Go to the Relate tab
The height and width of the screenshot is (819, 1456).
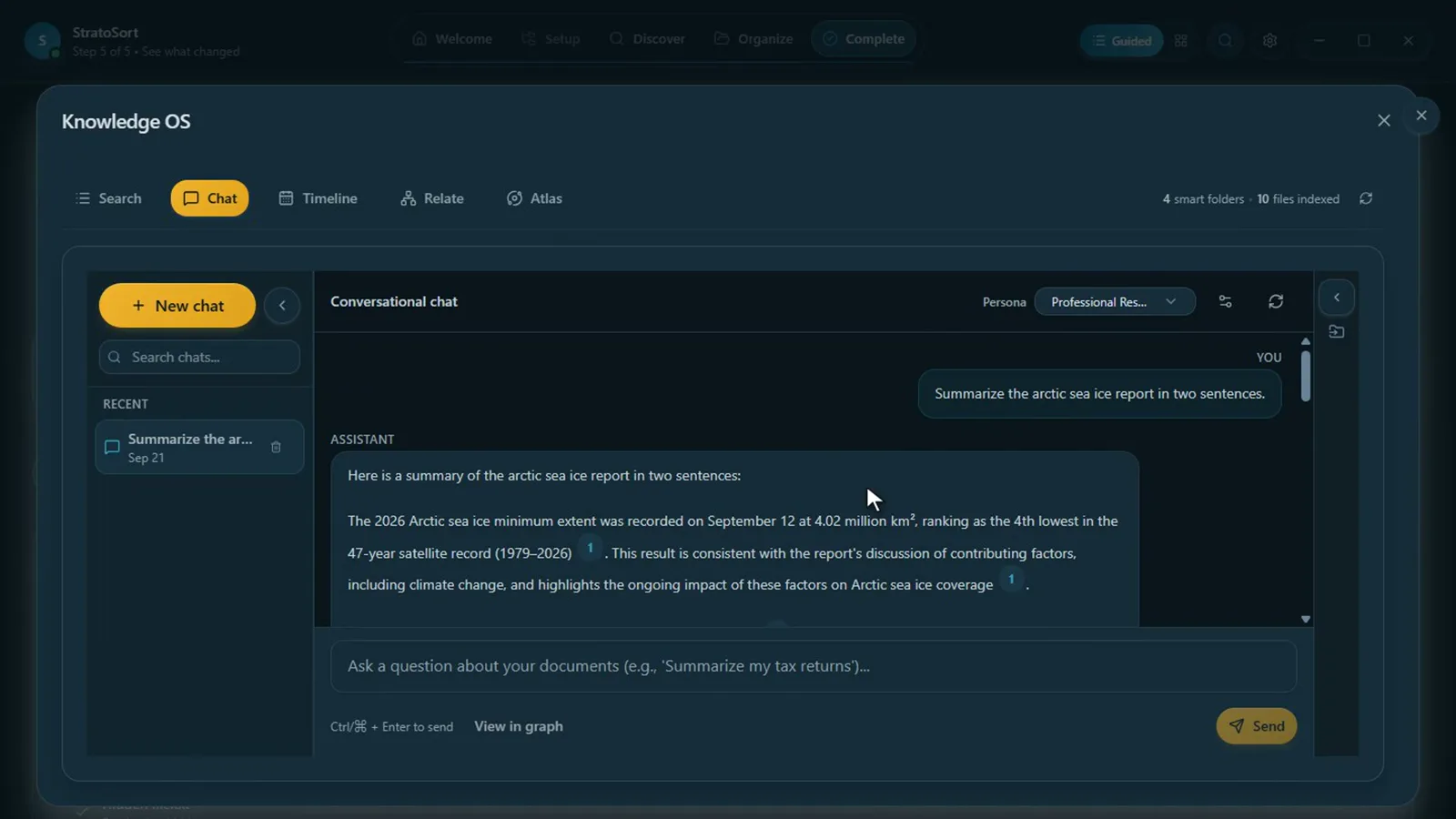pyautogui.click(x=432, y=198)
